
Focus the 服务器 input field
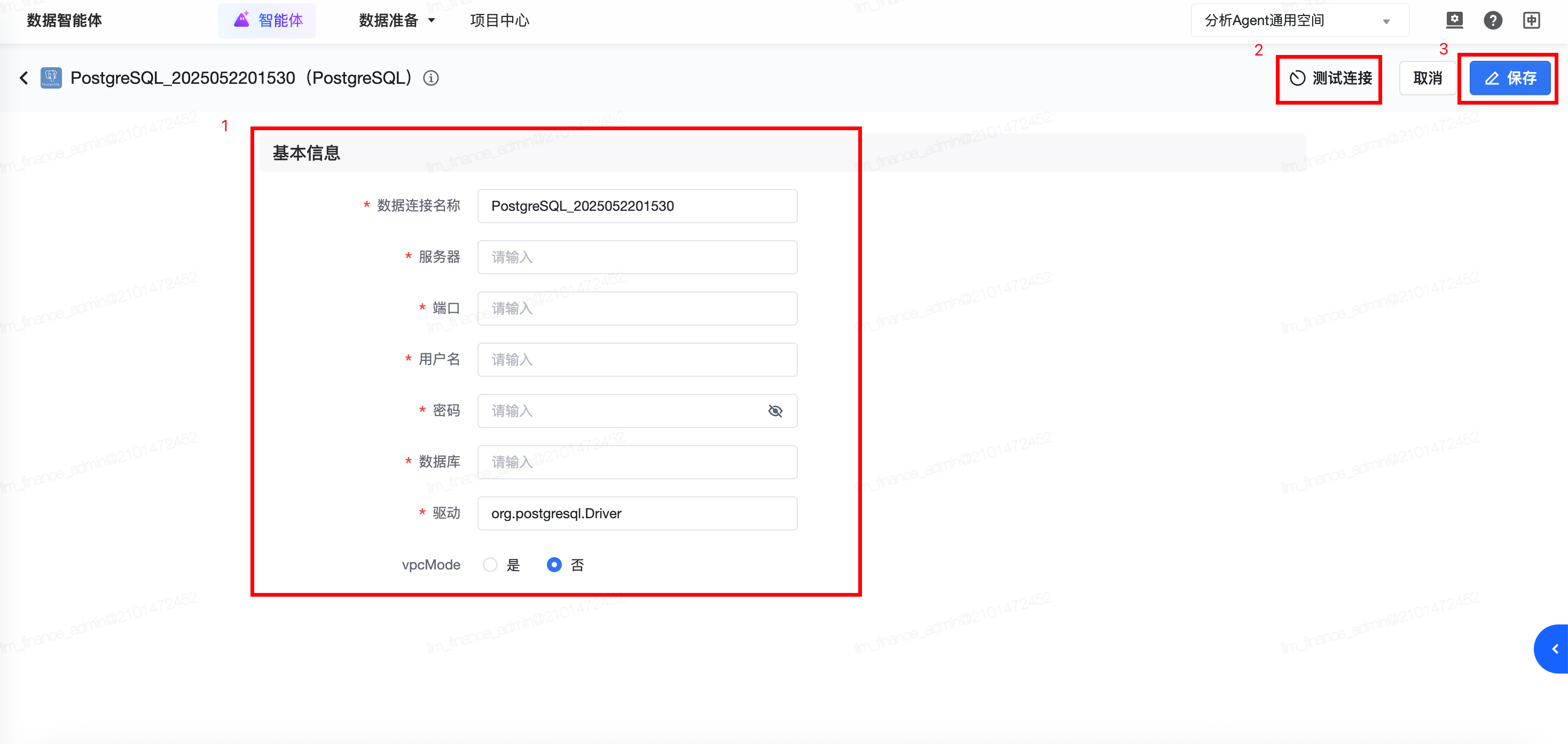pyautogui.click(x=637, y=257)
